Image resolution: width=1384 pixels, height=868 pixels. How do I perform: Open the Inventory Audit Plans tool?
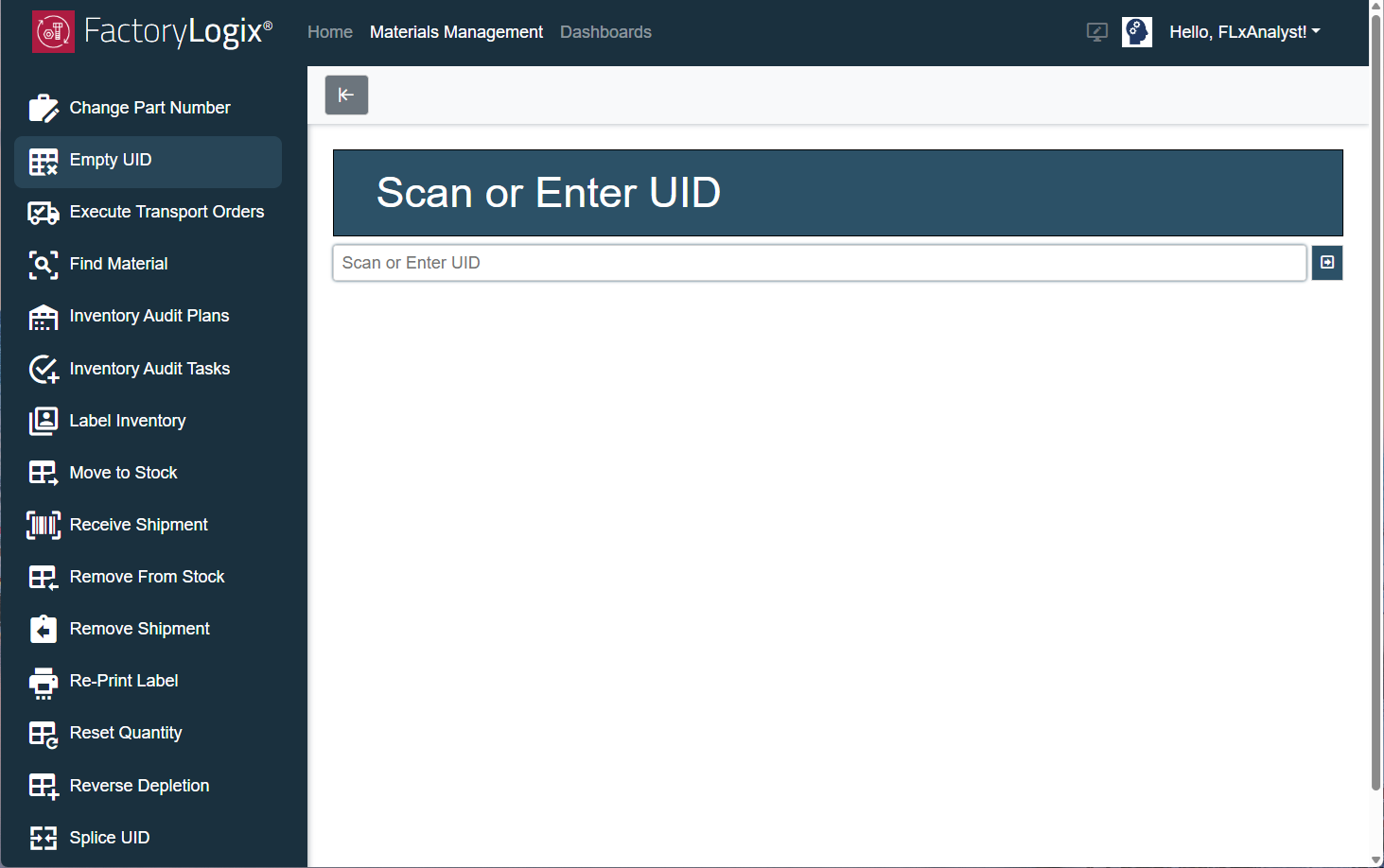(149, 316)
